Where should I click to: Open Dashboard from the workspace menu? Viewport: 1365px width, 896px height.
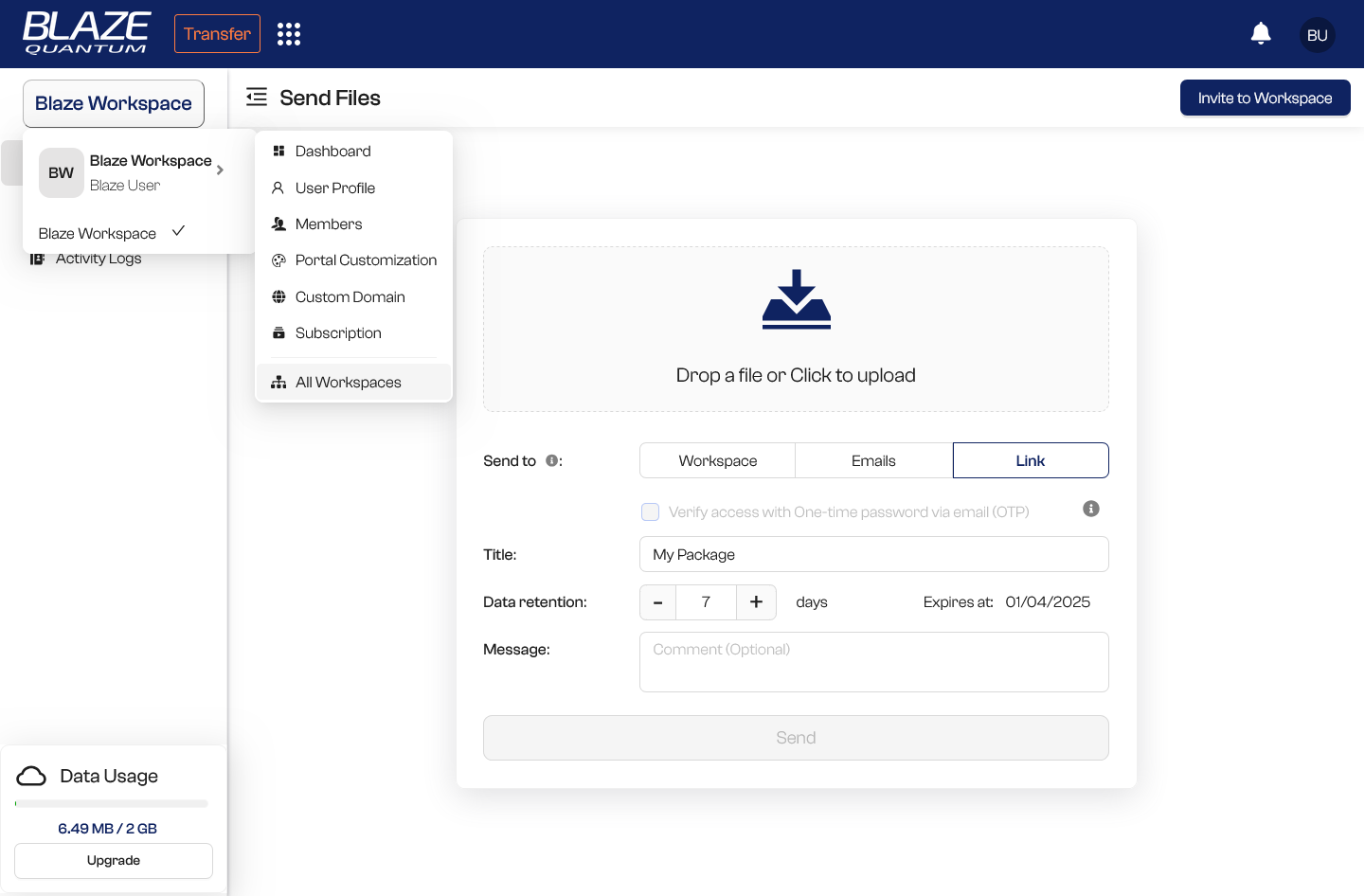point(353,151)
